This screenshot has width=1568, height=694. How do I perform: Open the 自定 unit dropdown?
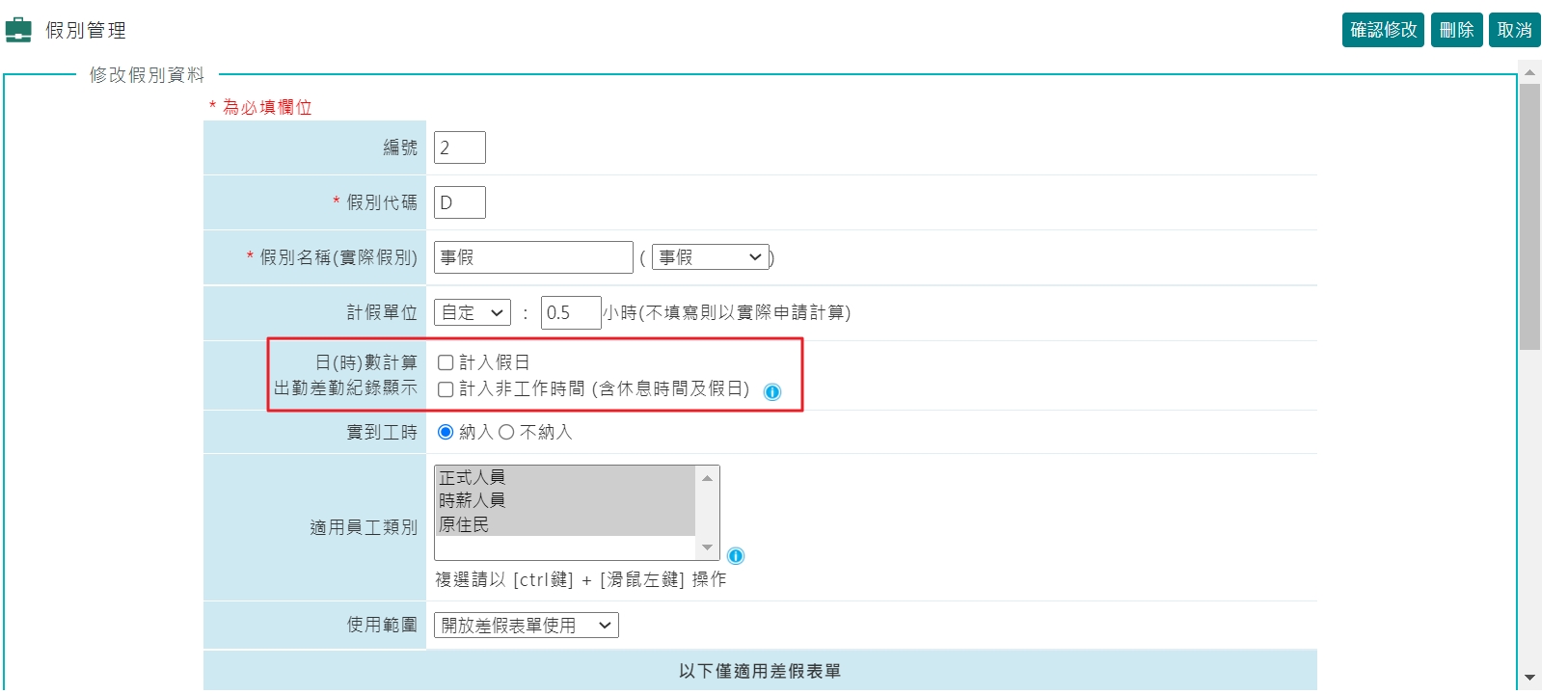pyautogui.click(x=473, y=312)
